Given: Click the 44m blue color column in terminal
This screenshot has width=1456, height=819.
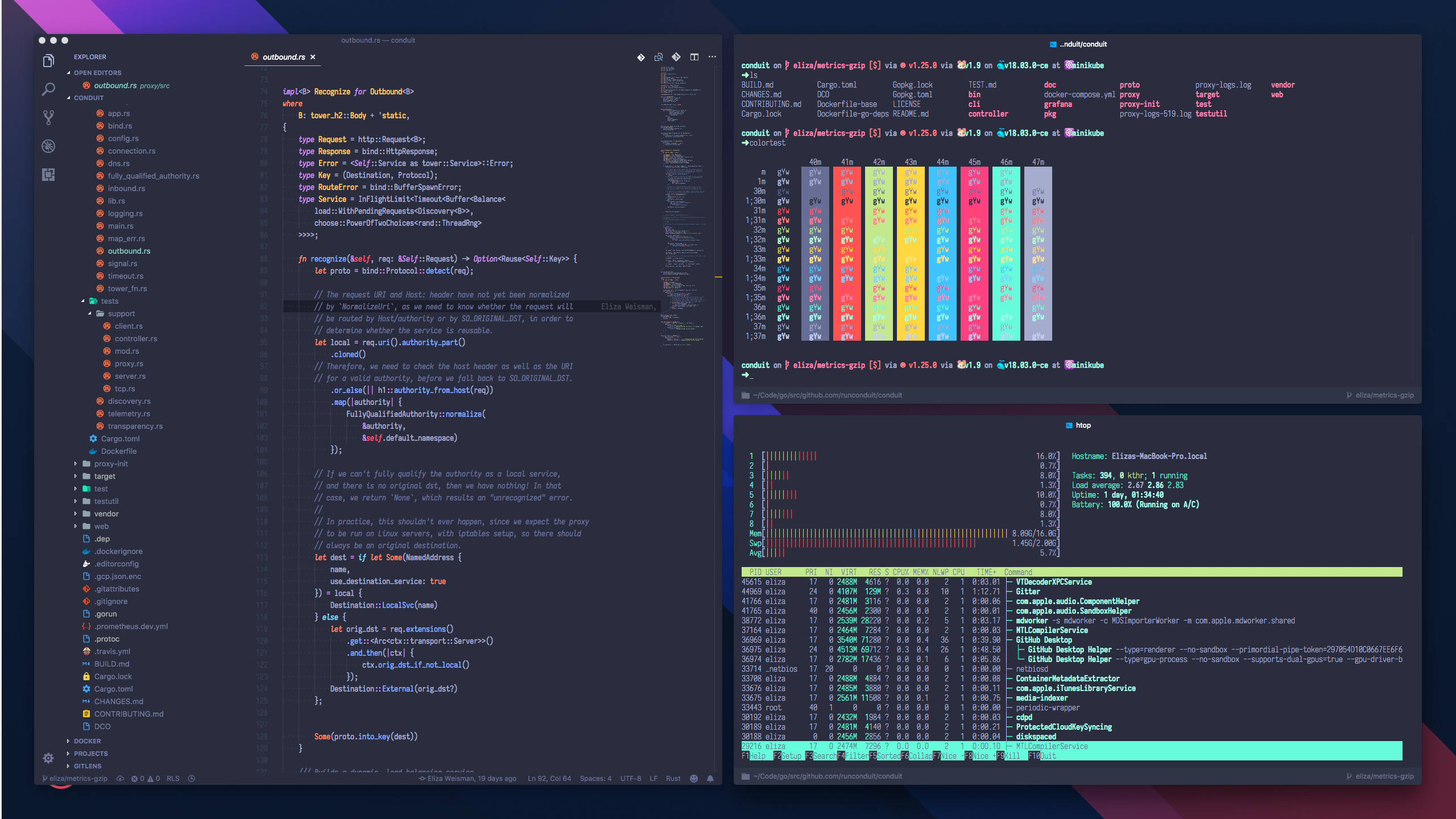Looking at the screenshot, I should tap(942, 254).
